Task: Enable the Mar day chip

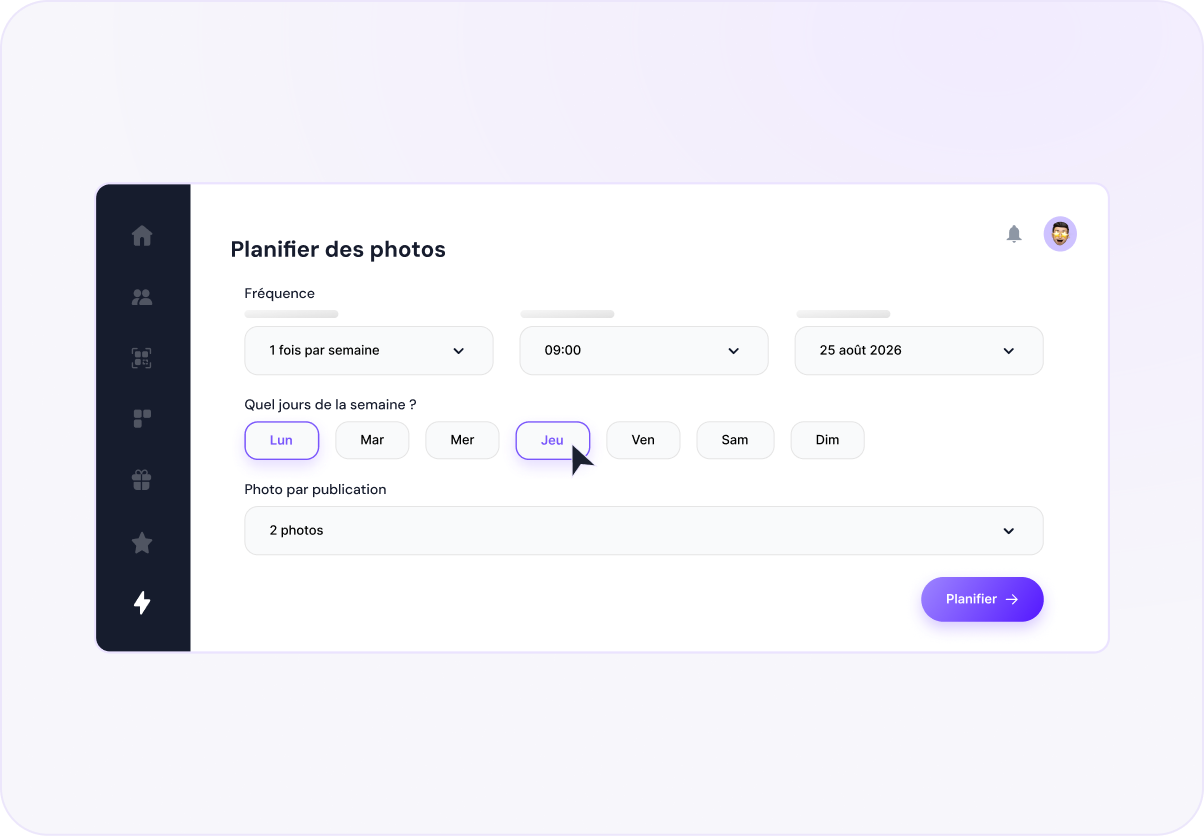Action: pyautogui.click(x=372, y=440)
